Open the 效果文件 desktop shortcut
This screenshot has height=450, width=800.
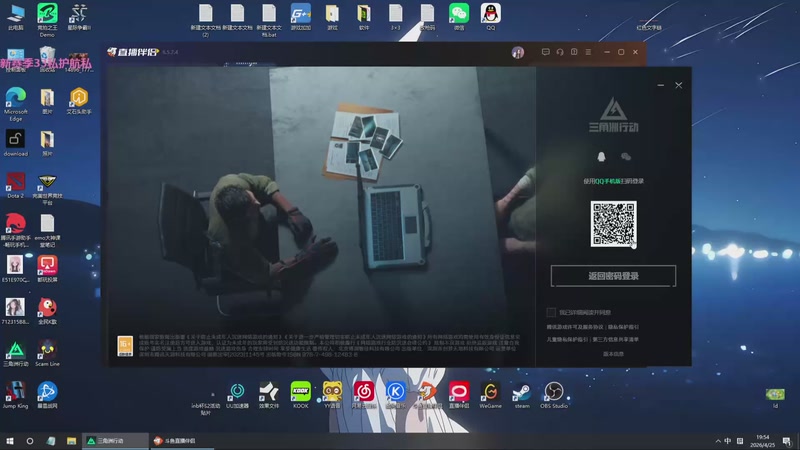tap(269, 395)
